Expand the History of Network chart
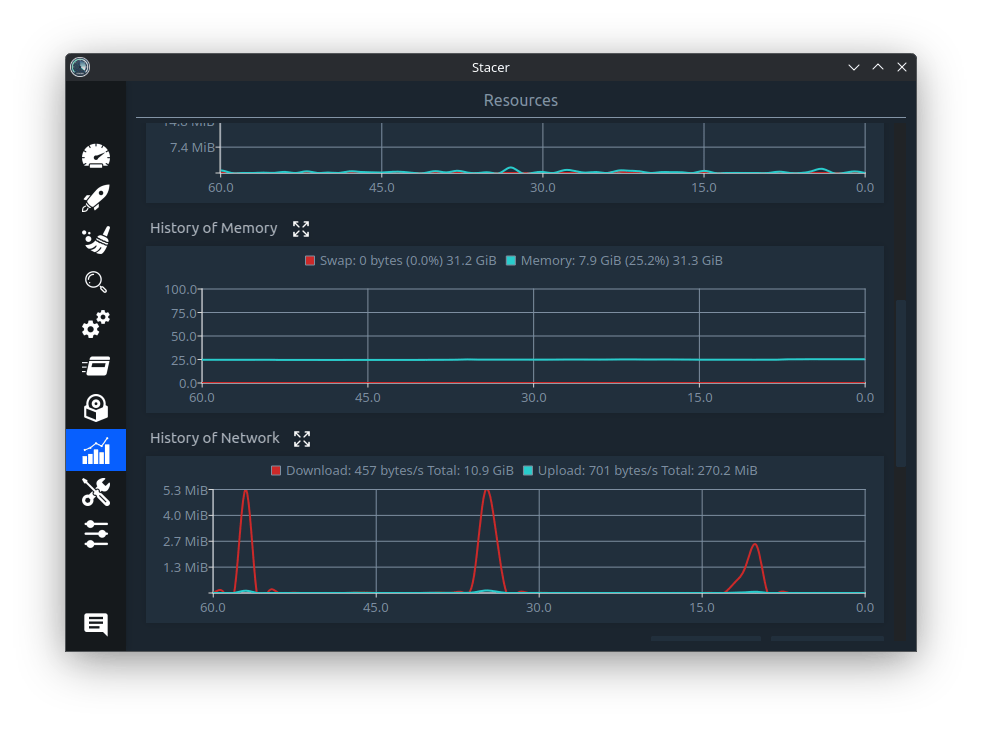 (302, 438)
